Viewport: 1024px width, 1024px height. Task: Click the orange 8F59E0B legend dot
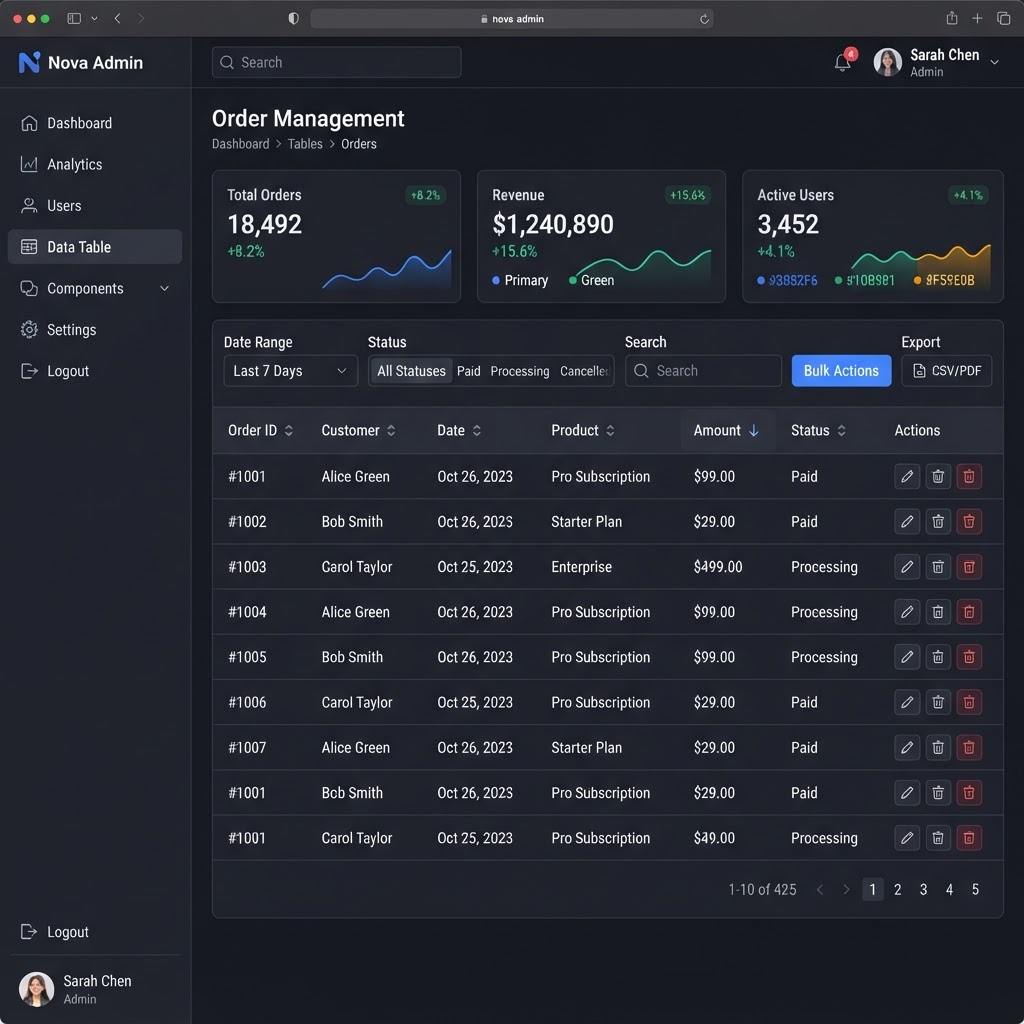point(917,280)
